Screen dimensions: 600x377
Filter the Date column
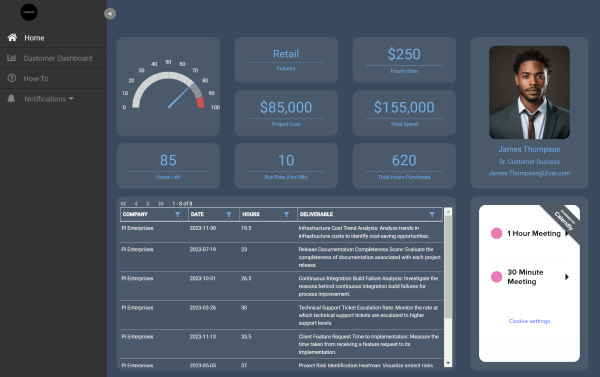click(229, 215)
